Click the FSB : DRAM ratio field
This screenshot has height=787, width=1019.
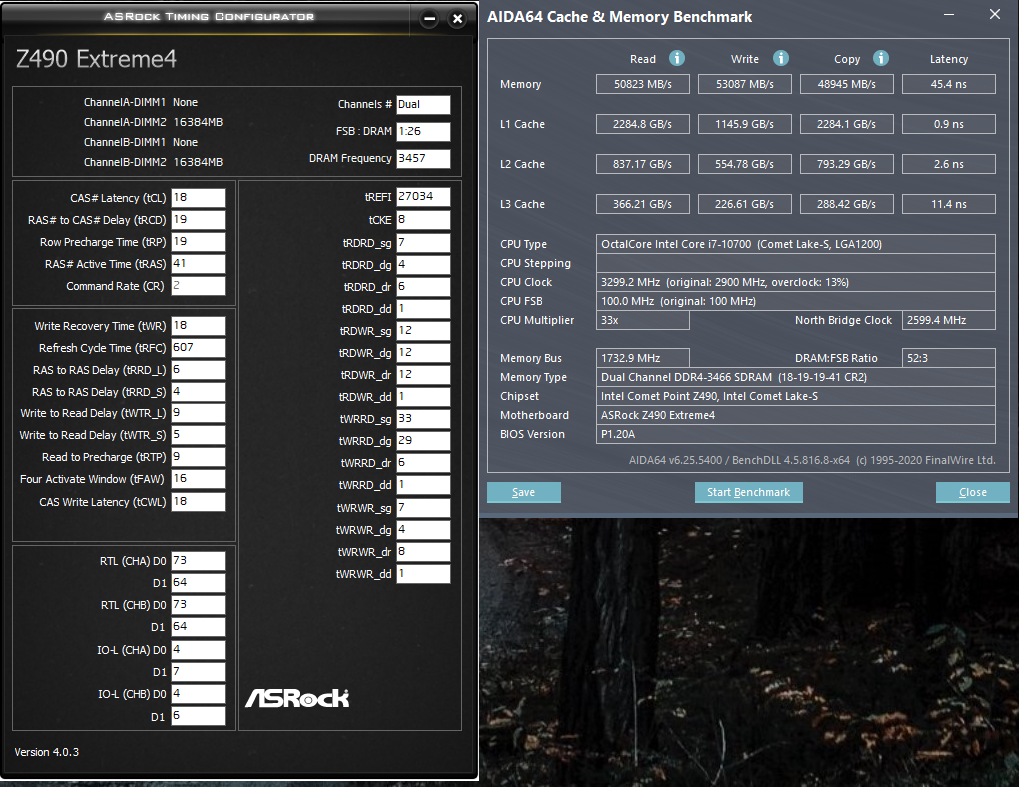coord(423,131)
